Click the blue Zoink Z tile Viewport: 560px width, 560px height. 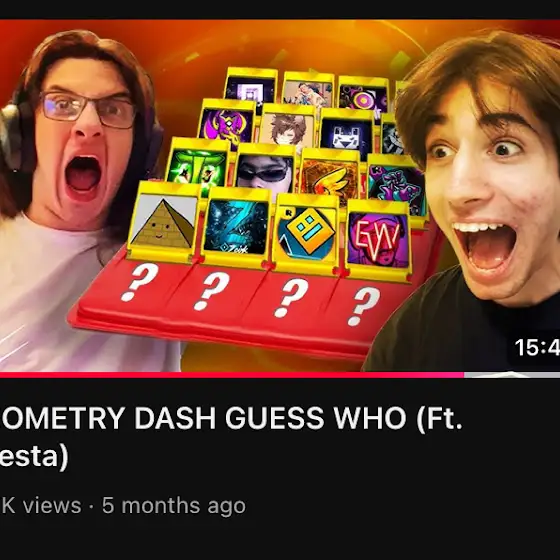point(236,228)
